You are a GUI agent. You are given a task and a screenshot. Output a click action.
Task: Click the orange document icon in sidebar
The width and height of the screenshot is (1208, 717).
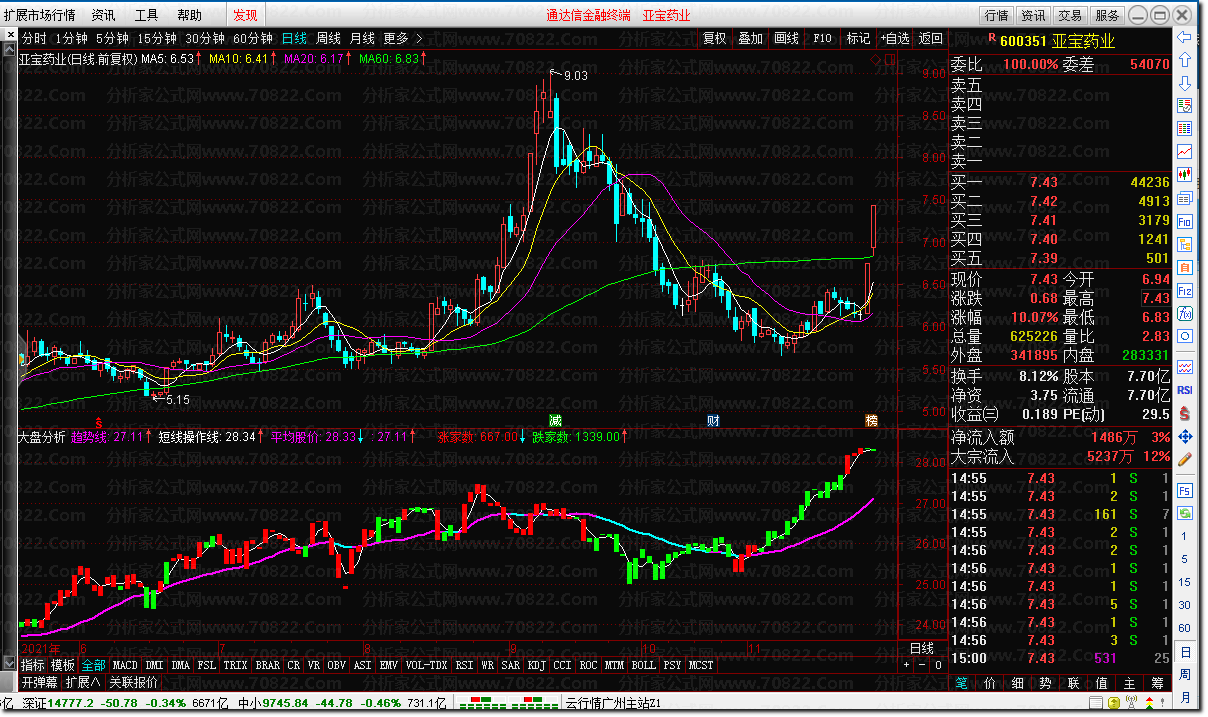coord(1185,268)
